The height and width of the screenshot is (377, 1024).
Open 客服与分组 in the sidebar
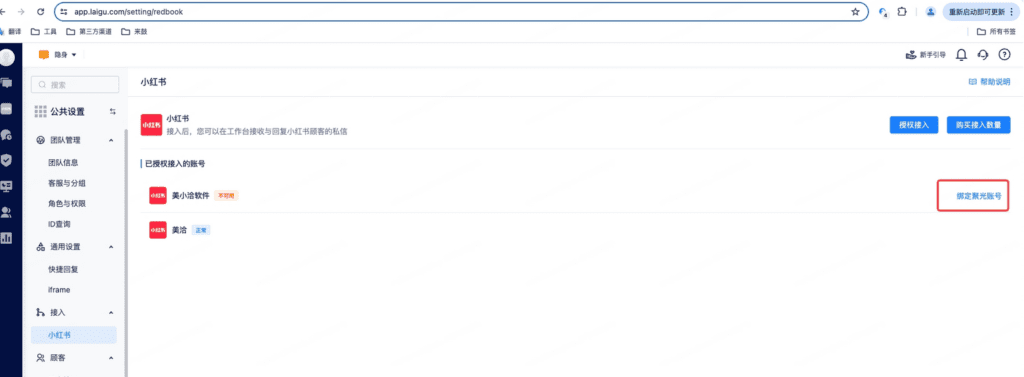click(x=67, y=183)
